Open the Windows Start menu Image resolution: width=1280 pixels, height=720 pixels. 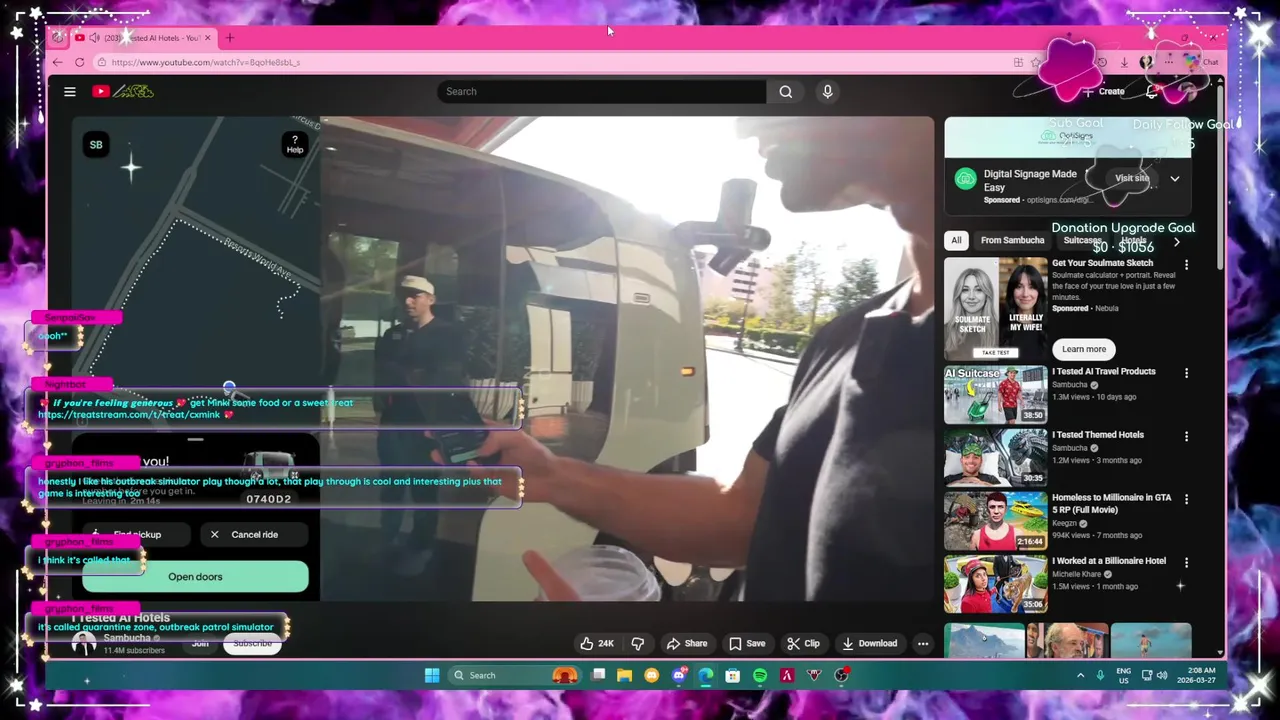point(432,675)
